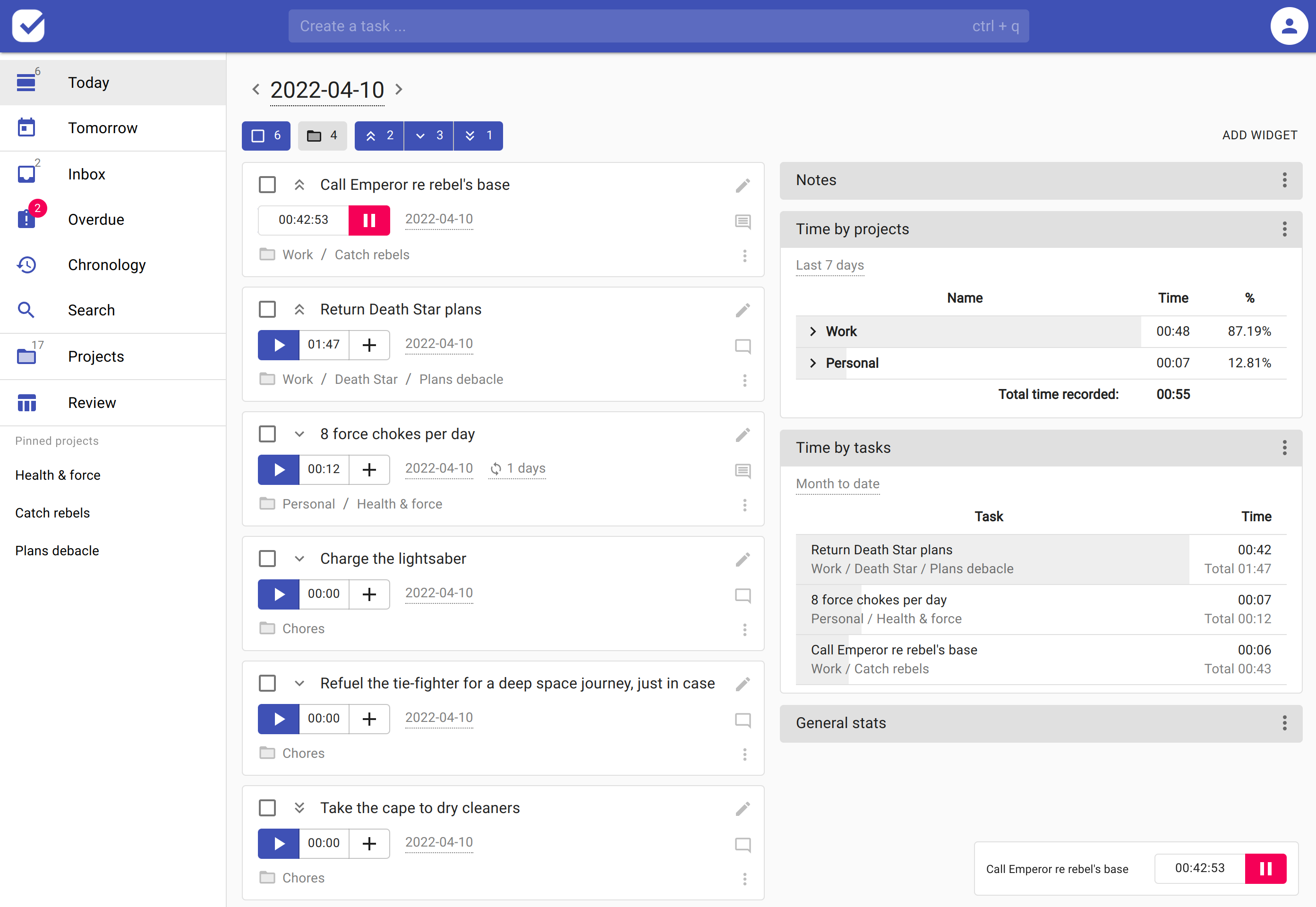Click ADD WIDGET button
This screenshot has height=907, width=1316.
(x=1260, y=135)
